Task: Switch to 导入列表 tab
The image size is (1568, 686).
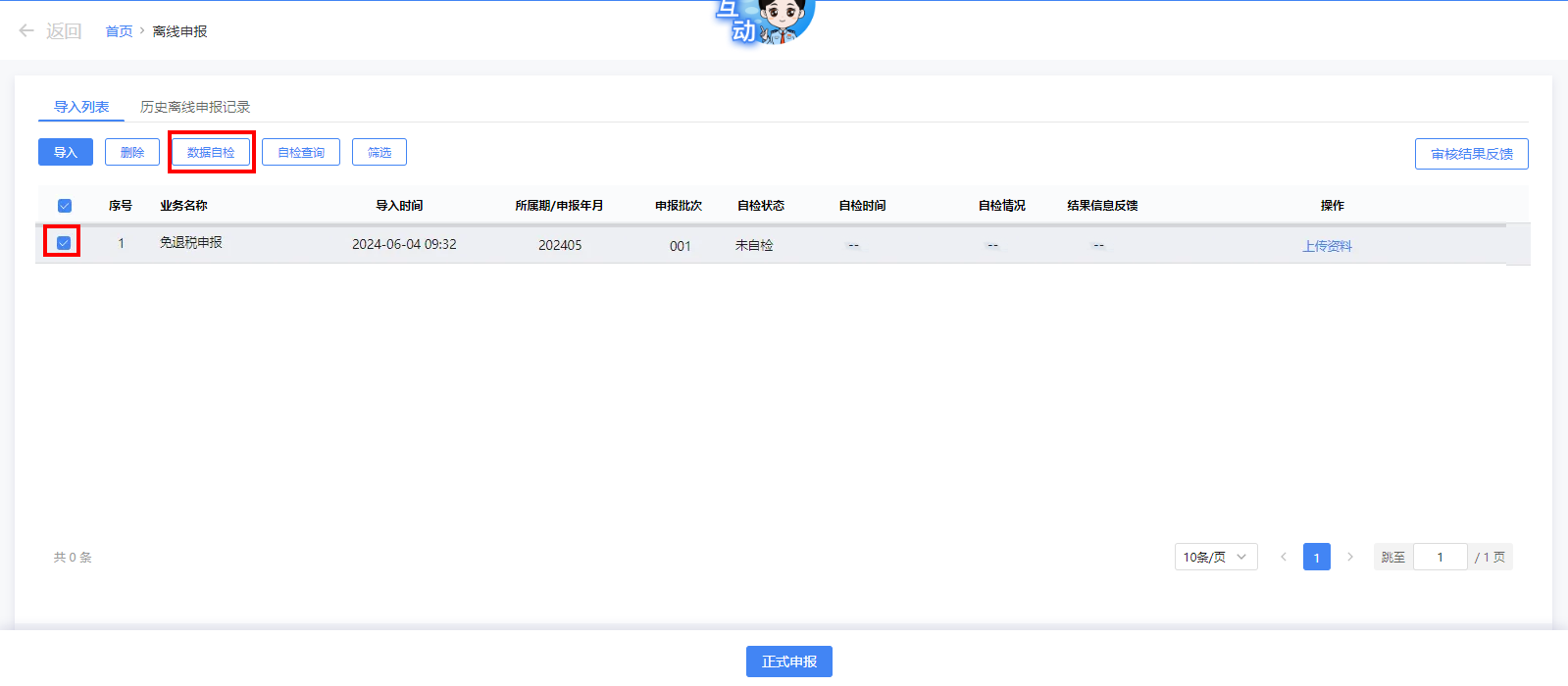Action: pyautogui.click(x=81, y=107)
